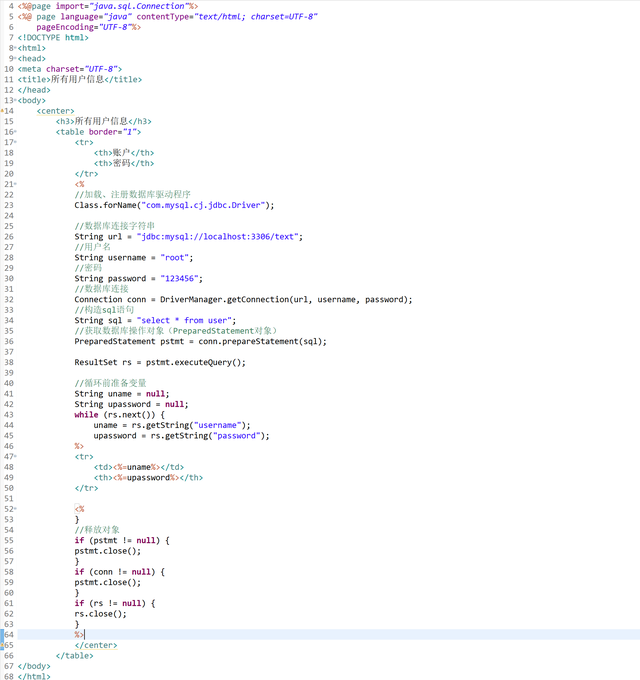Click rs.close(); on line 62
The width and height of the screenshot is (640, 680).
101,614
